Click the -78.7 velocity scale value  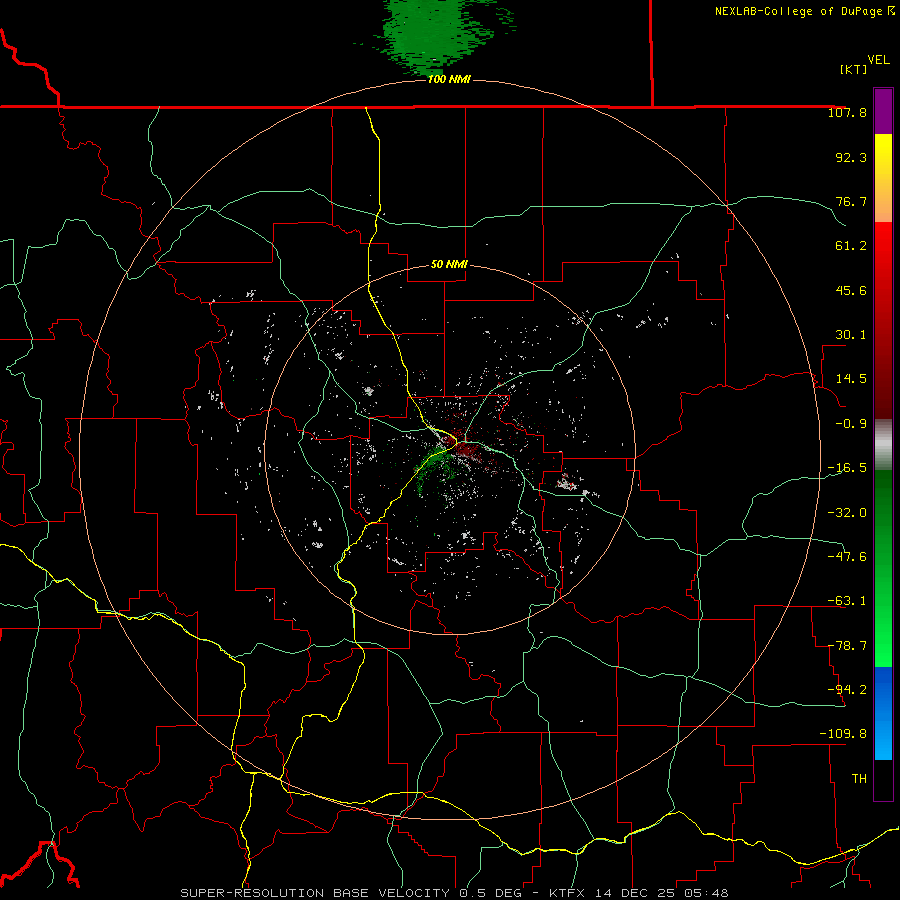[x=847, y=646]
